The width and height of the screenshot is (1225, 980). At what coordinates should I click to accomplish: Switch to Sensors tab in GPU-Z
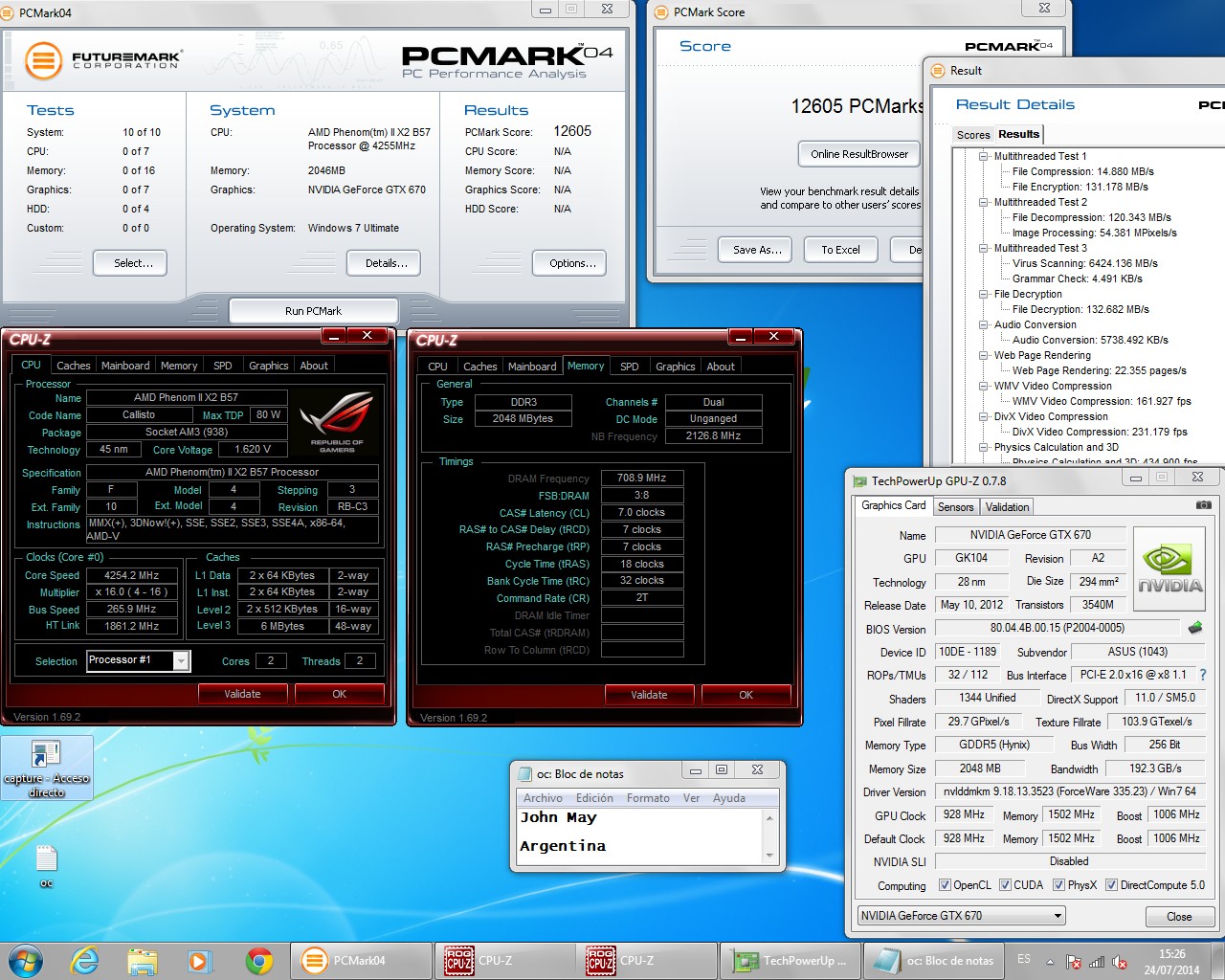click(955, 507)
